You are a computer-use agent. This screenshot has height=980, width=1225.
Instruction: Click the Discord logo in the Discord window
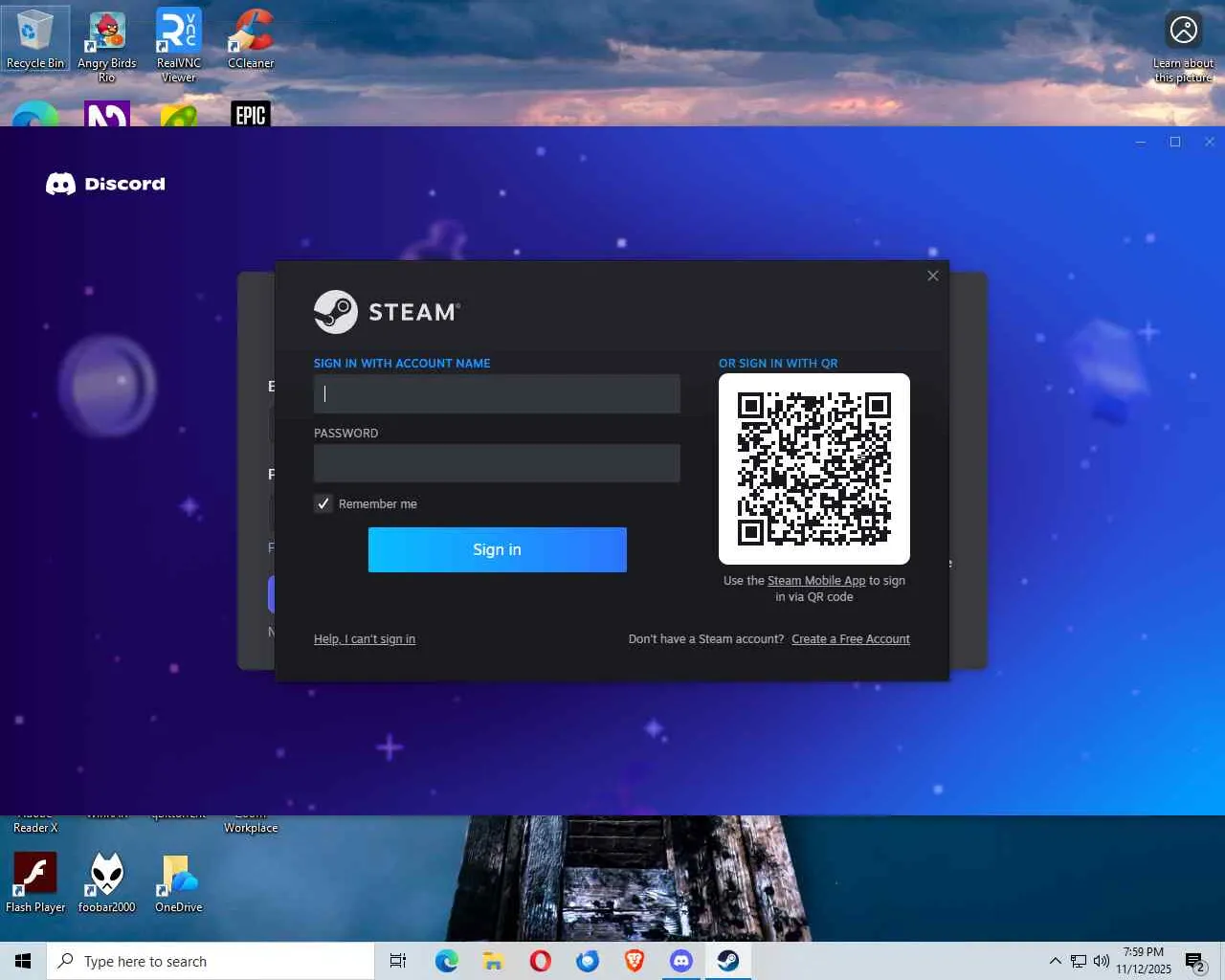105,184
